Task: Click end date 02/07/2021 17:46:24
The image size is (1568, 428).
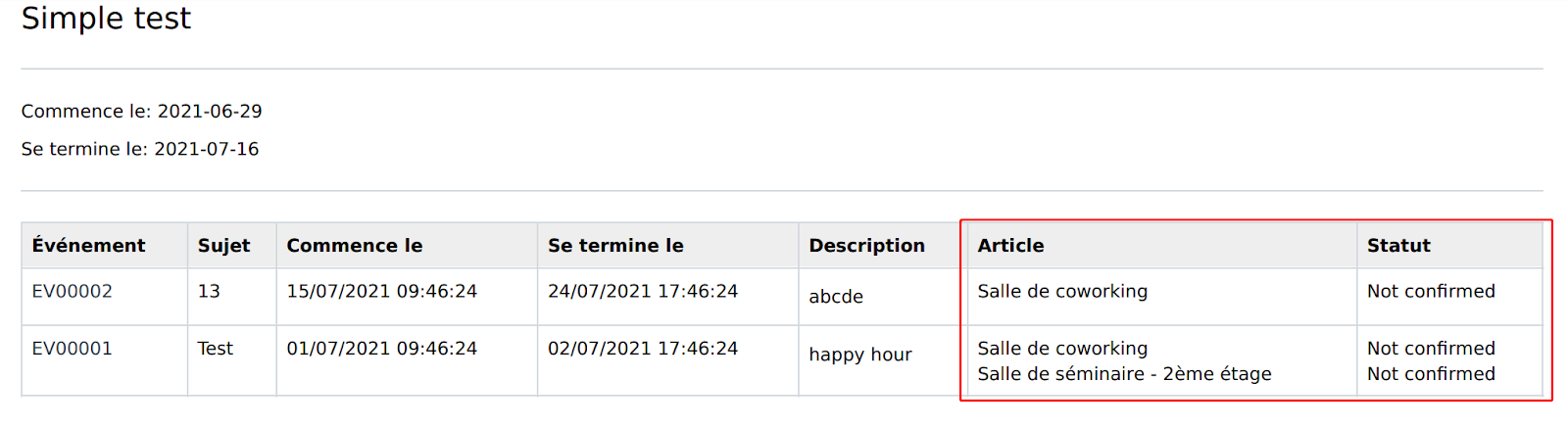Action: (642, 349)
